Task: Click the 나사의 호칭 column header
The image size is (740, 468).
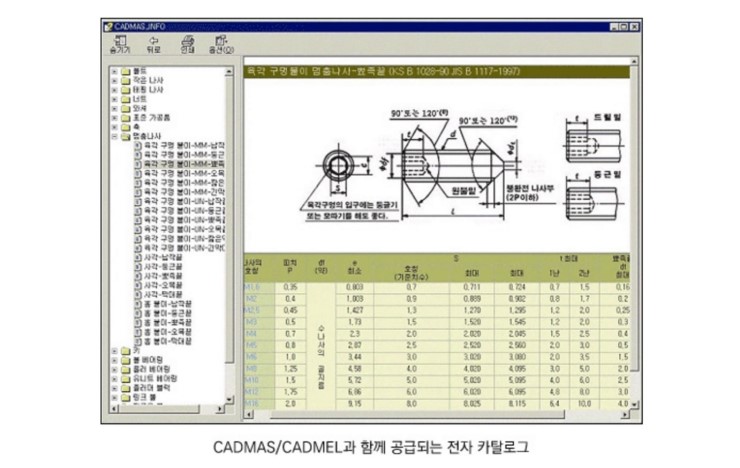Action: [252, 267]
